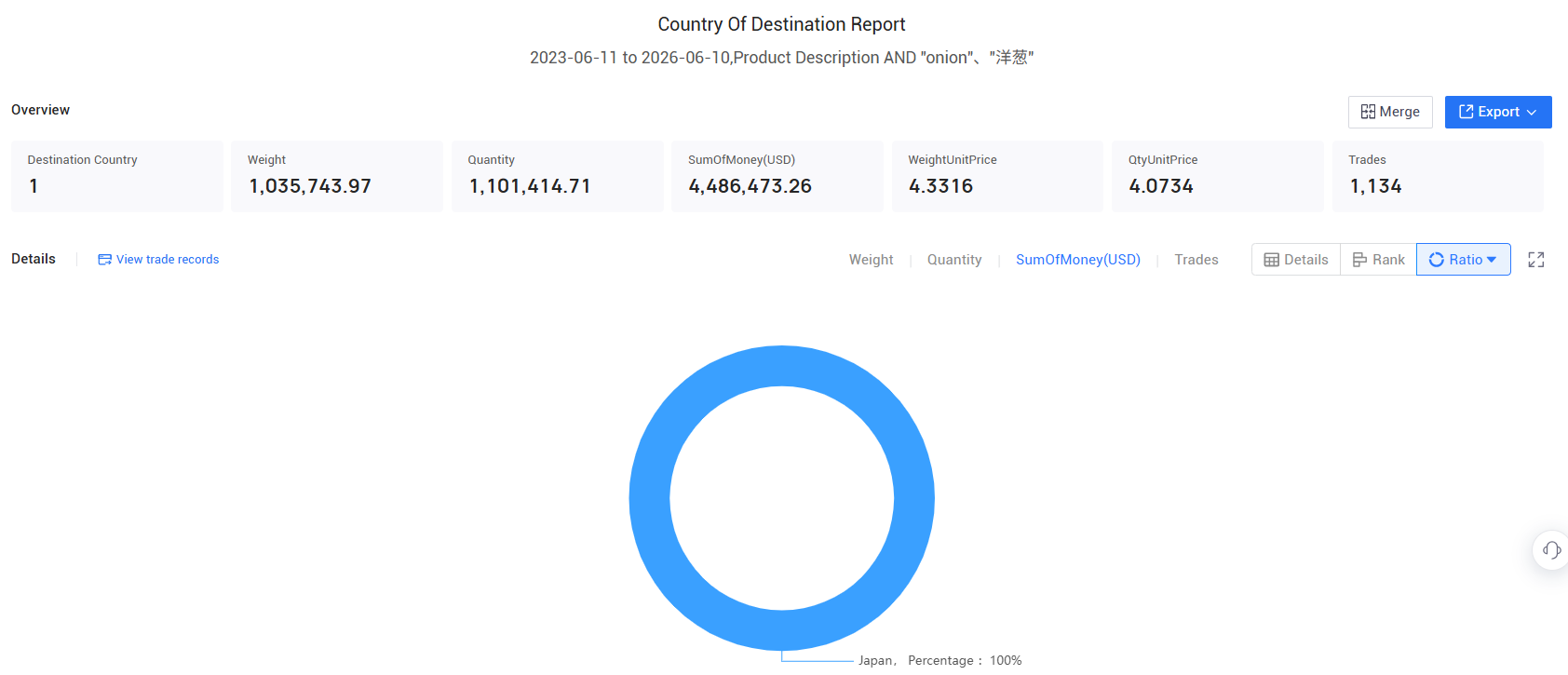The image size is (1568, 675).
Task: Click the Trades value 1,134
Action: click(1375, 186)
